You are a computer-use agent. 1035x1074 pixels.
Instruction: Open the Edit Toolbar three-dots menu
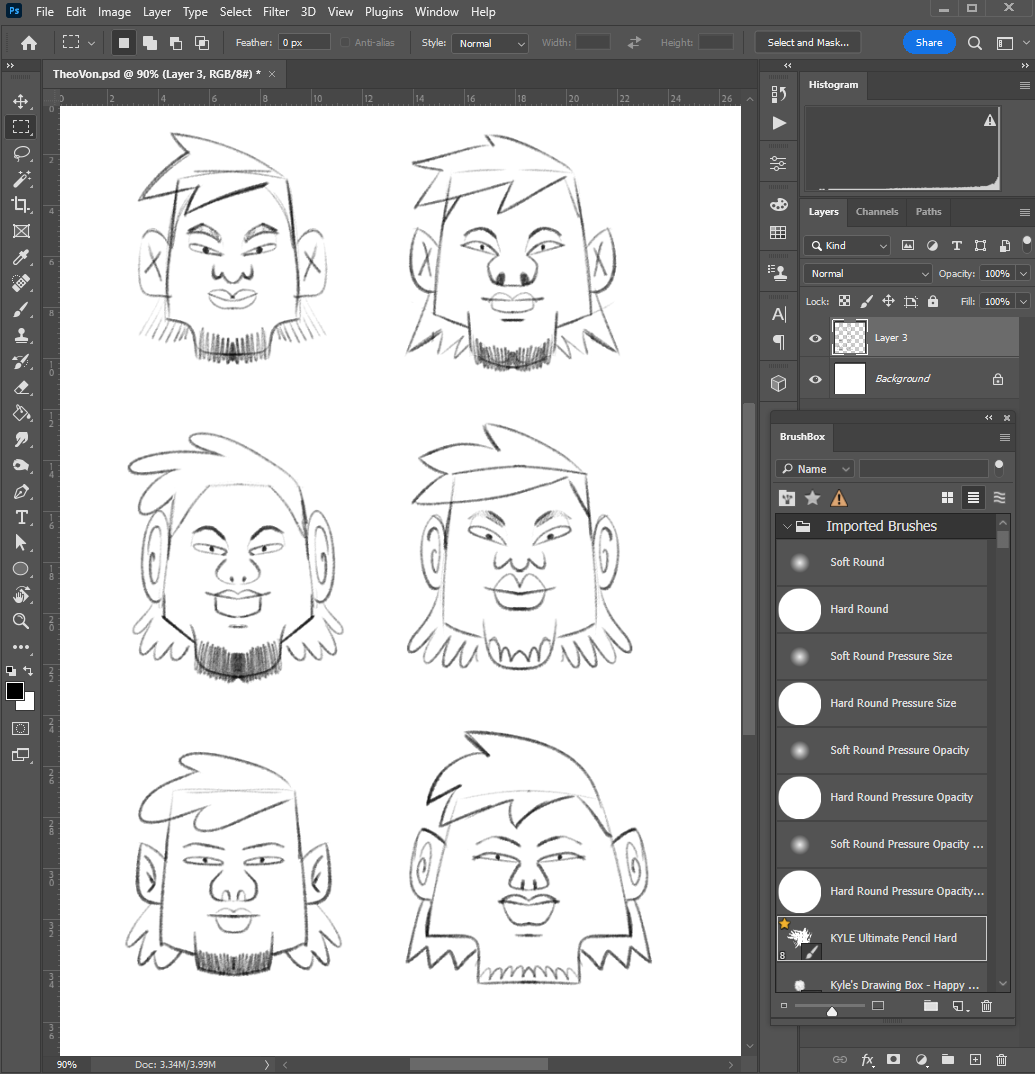[x=21, y=647]
